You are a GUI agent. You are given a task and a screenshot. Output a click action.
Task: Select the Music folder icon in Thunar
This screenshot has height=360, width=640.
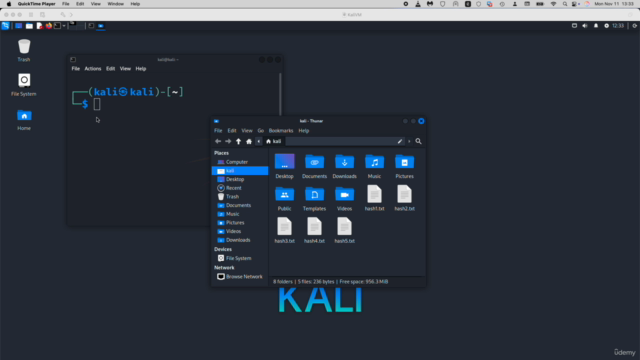pyautogui.click(x=374, y=162)
